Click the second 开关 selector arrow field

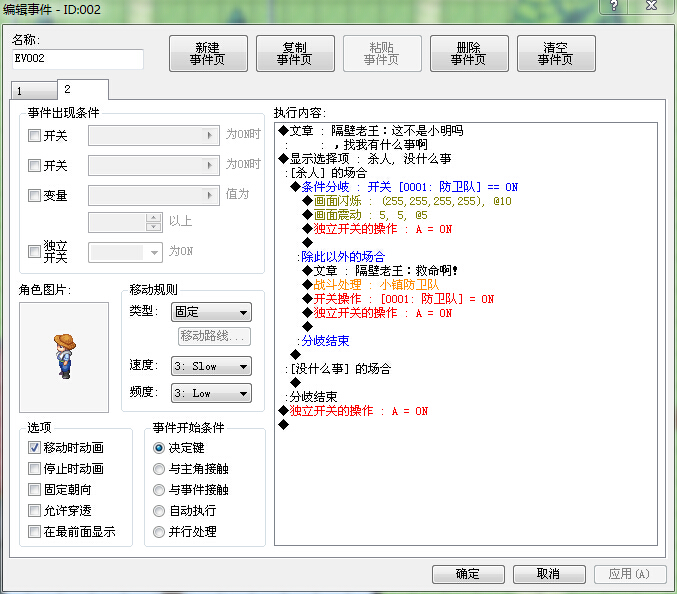click(x=154, y=165)
